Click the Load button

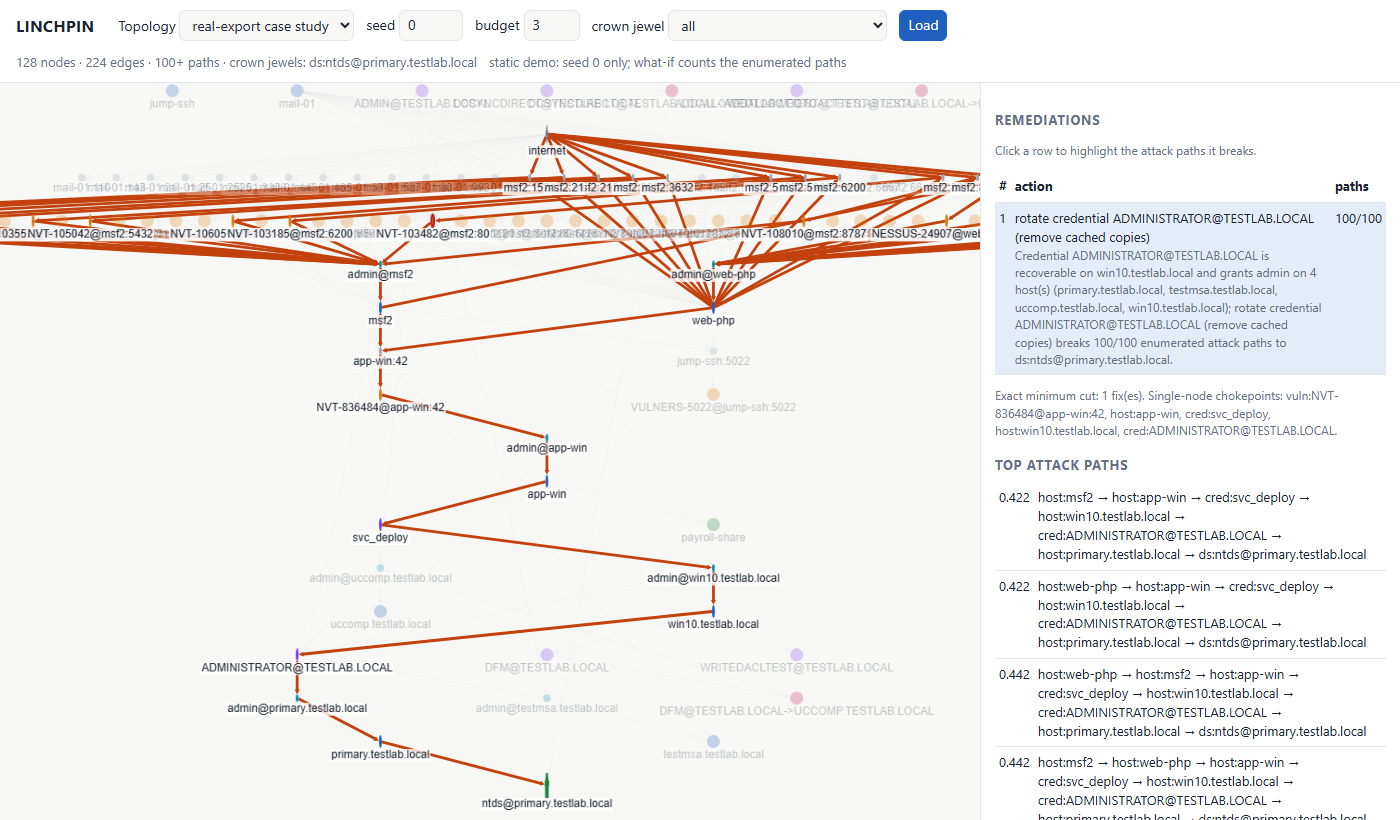pos(923,25)
